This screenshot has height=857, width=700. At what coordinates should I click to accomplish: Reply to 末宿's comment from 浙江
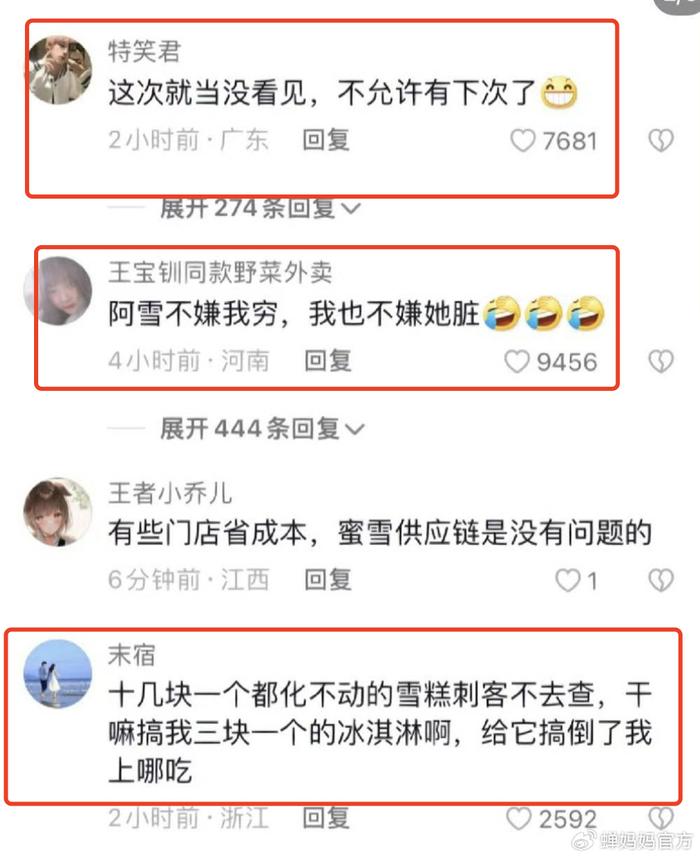click(326, 818)
